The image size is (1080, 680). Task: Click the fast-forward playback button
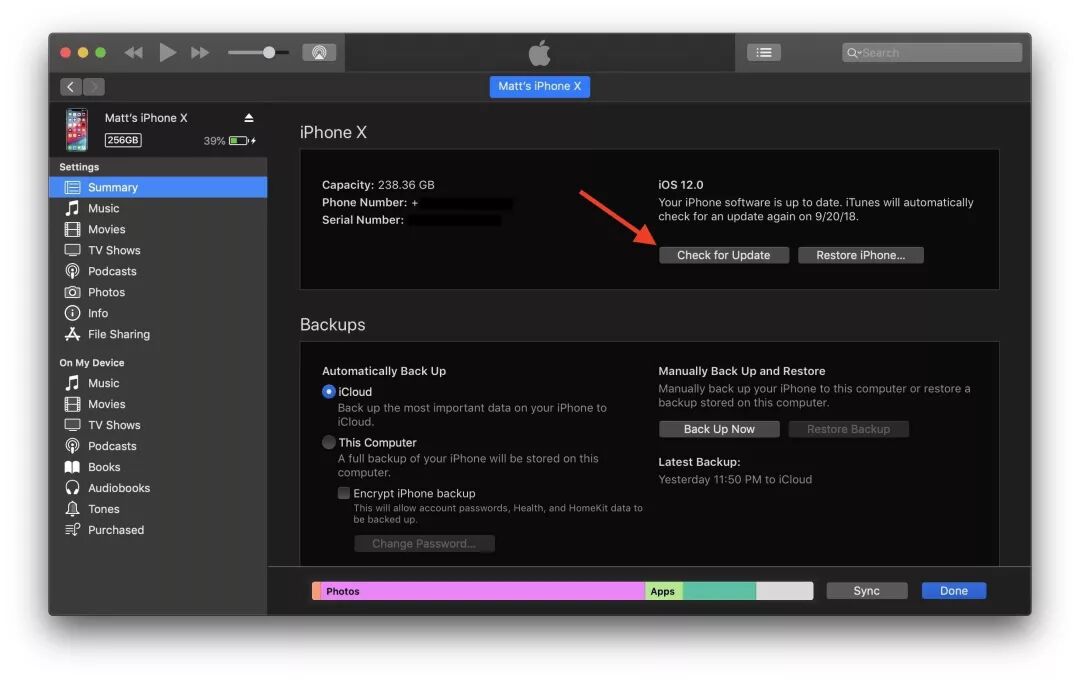tap(200, 52)
